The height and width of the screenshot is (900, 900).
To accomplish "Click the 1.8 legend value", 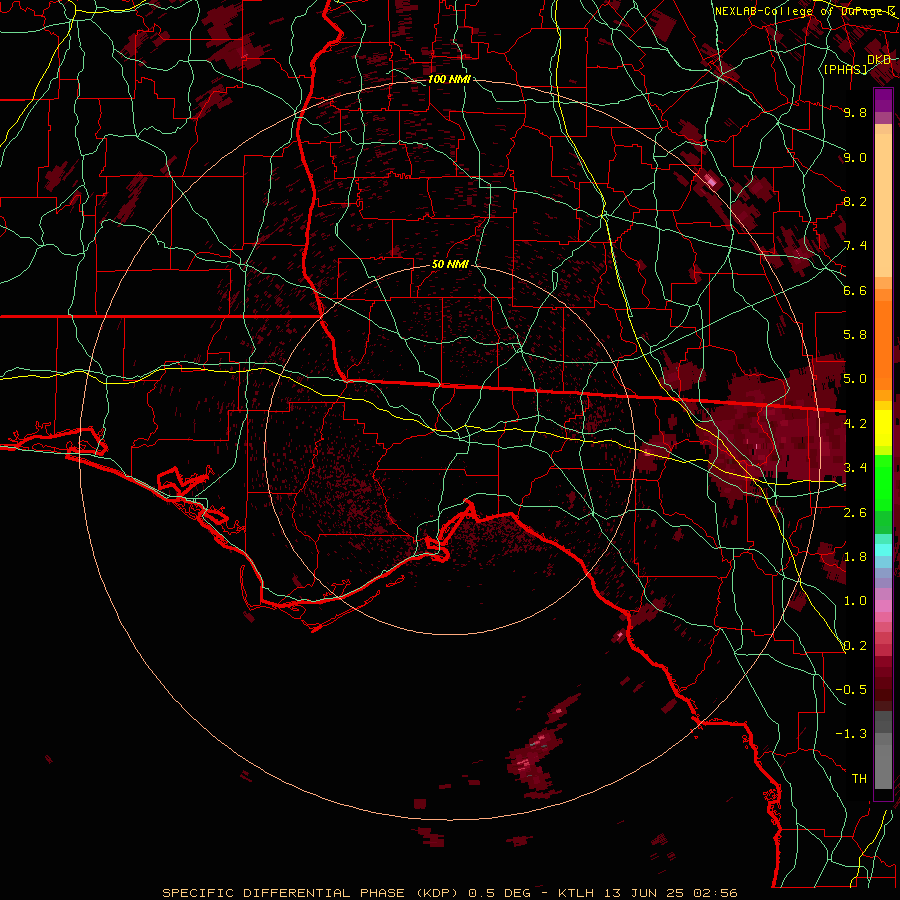I will pos(855,557).
